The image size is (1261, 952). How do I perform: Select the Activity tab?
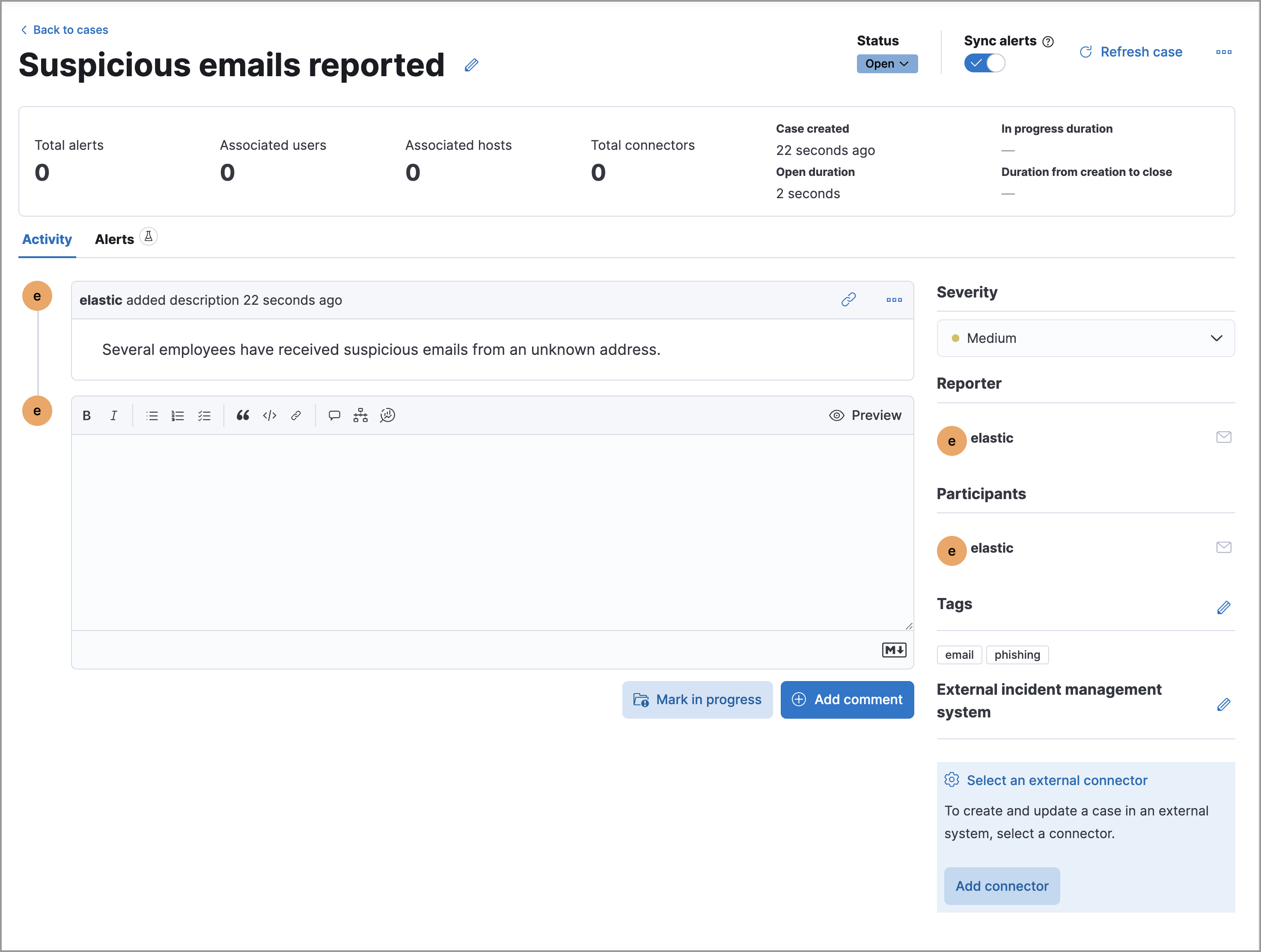pyautogui.click(x=47, y=239)
